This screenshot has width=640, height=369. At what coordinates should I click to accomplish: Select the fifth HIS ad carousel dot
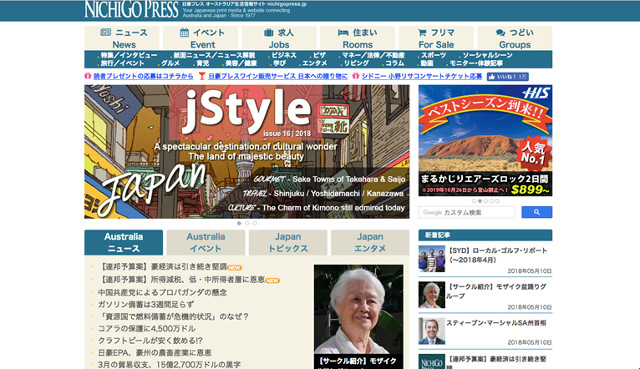pos(497,201)
